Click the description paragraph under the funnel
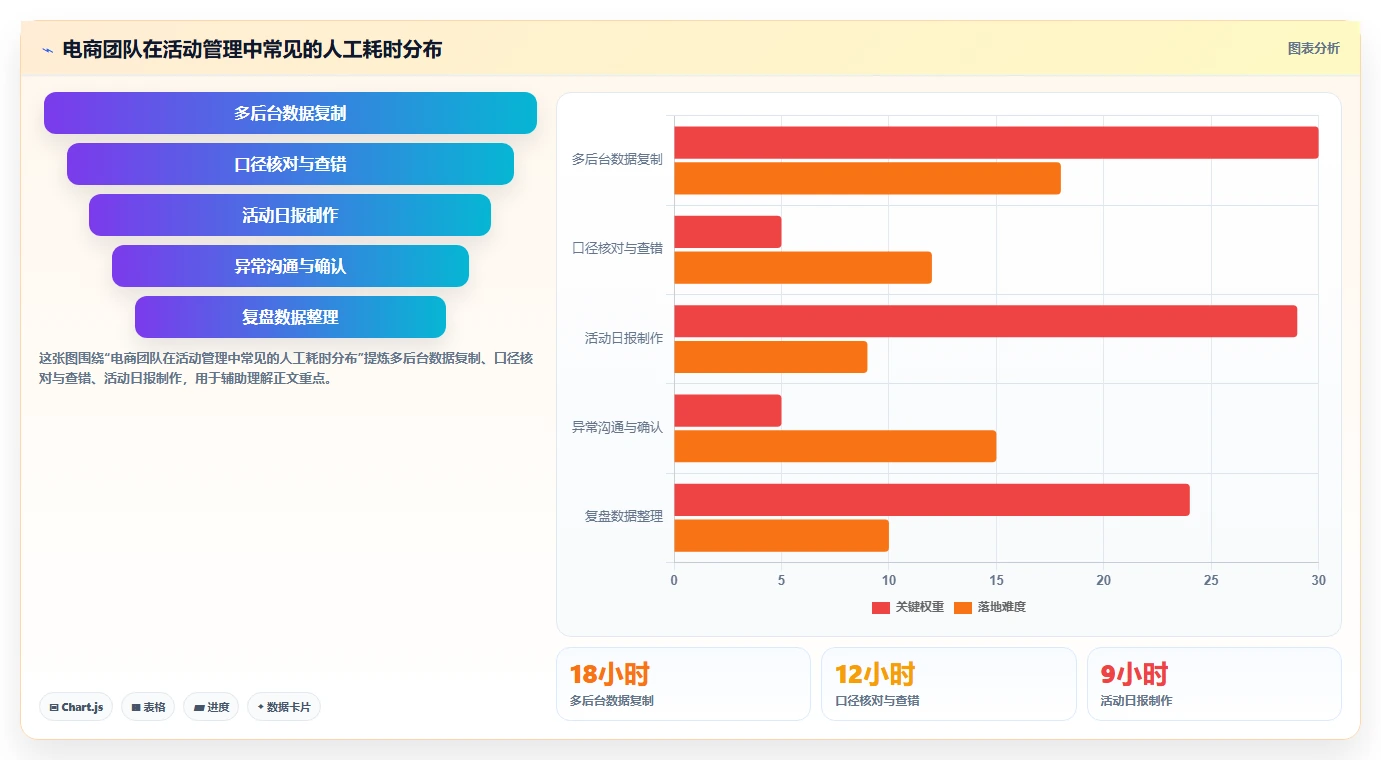Screen dimensions: 1381x760 tap(286, 368)
